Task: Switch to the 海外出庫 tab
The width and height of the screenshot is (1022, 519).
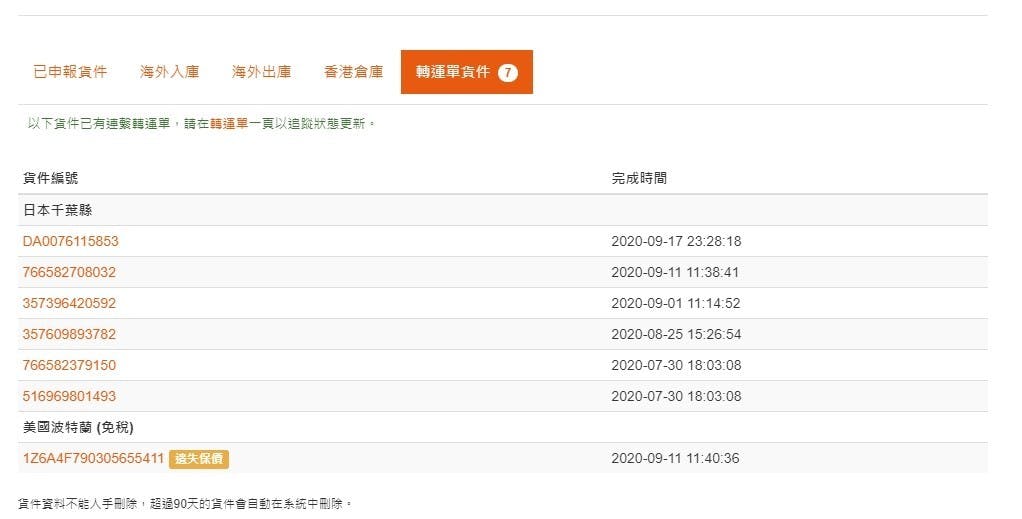Action: click(x=261, y=72)
